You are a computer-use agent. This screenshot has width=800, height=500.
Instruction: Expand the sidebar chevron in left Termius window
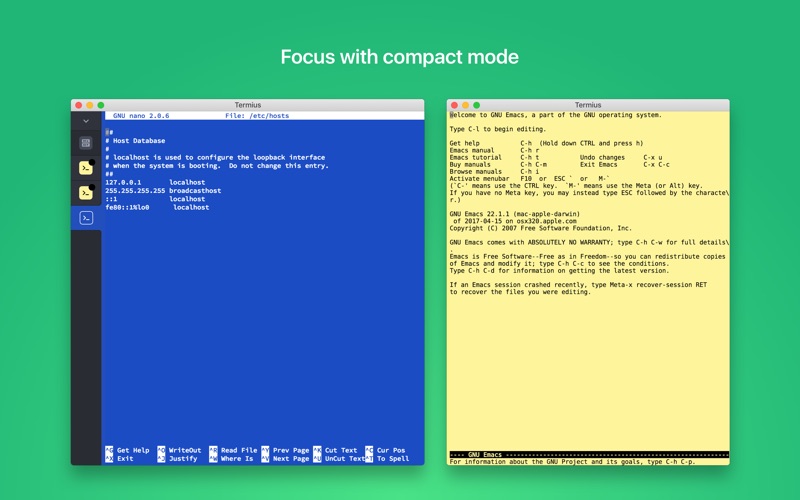coord(86,121)
